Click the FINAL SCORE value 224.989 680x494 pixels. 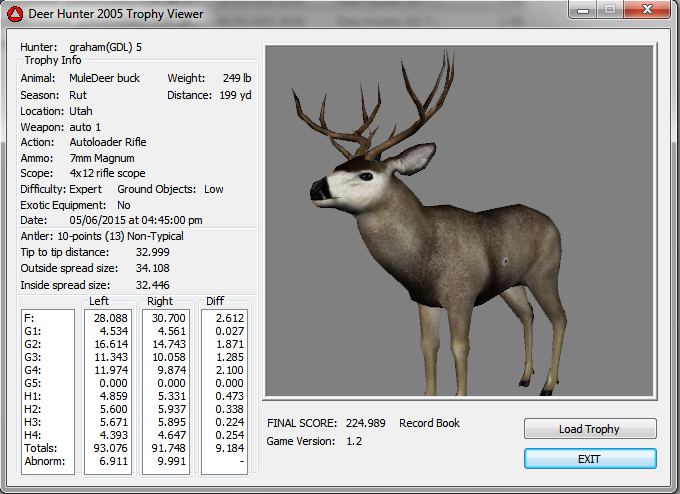pyautogui.click(x=366, y=423)
